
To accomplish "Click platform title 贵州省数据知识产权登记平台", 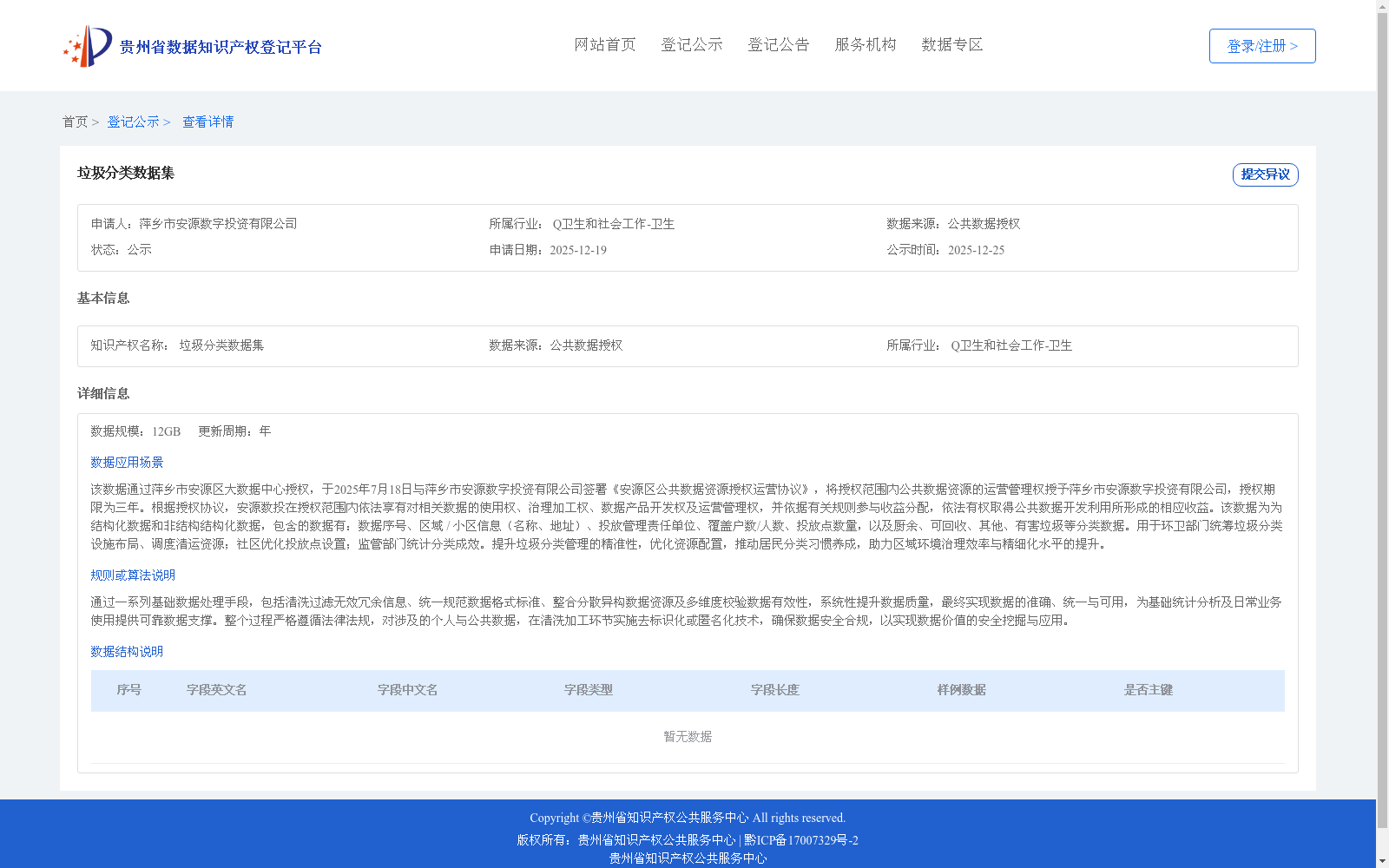I will pyautogui.click(x=221, y=47).
